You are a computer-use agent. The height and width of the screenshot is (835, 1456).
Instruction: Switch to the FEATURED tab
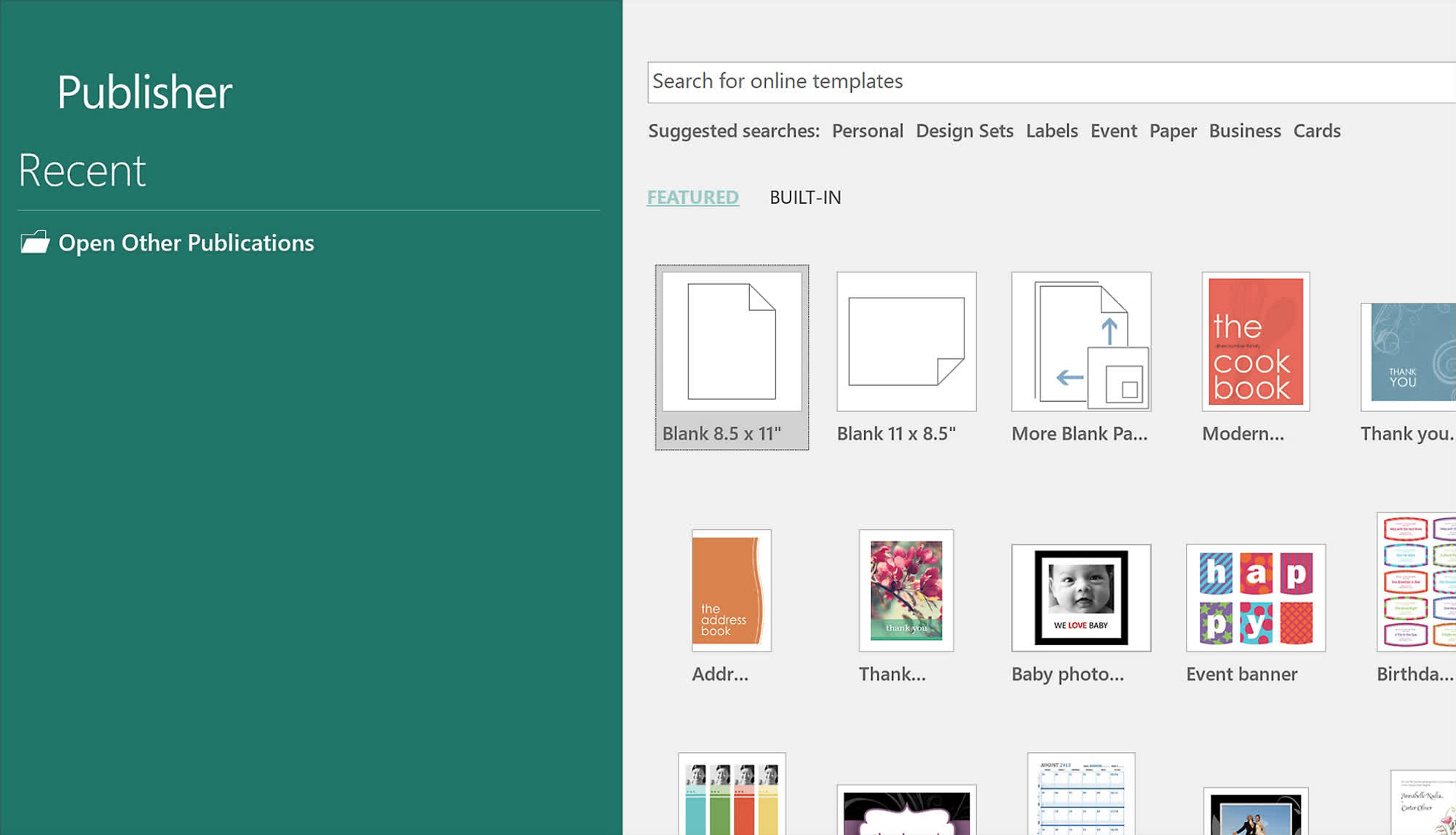[692, 197]
